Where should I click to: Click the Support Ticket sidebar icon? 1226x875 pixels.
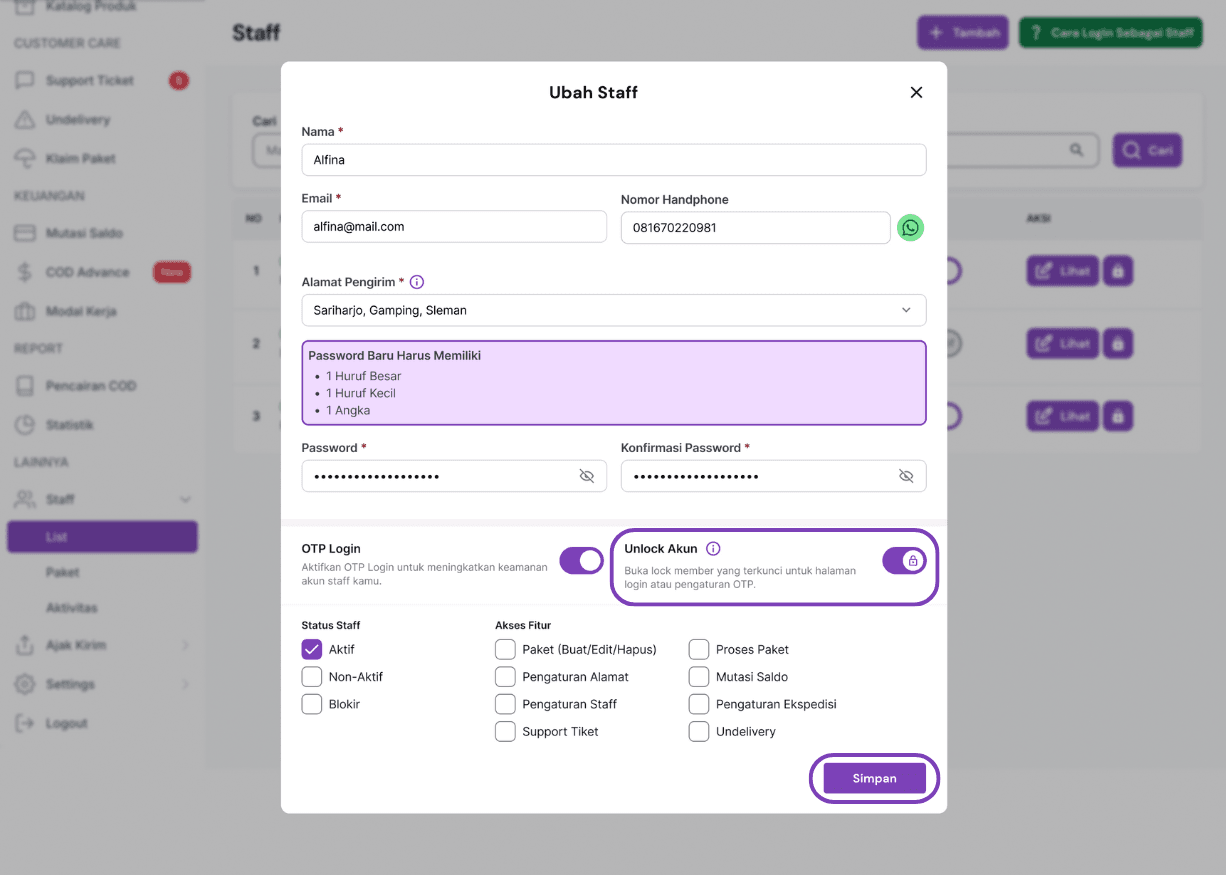[25, 81]
